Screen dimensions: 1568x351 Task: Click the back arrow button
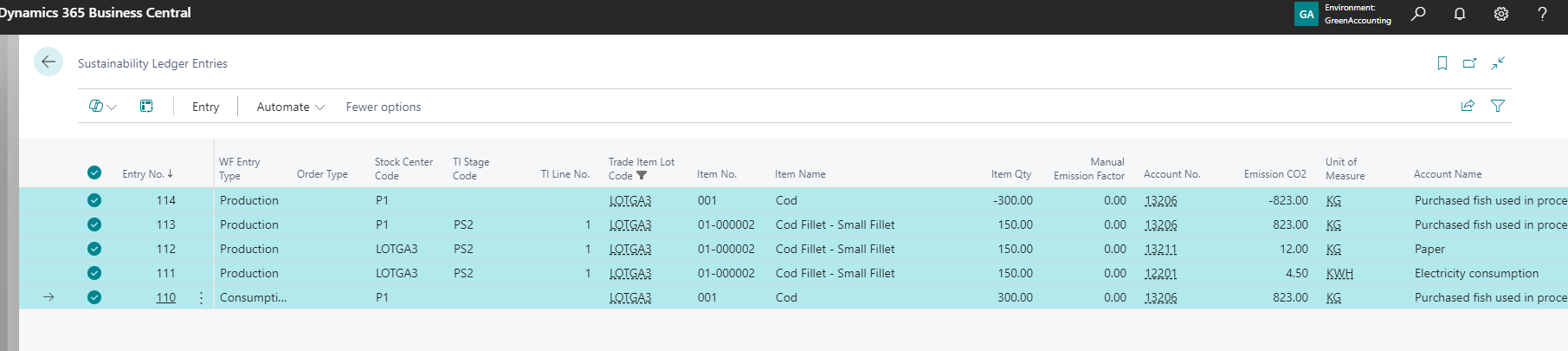click(x=48, y=62)
